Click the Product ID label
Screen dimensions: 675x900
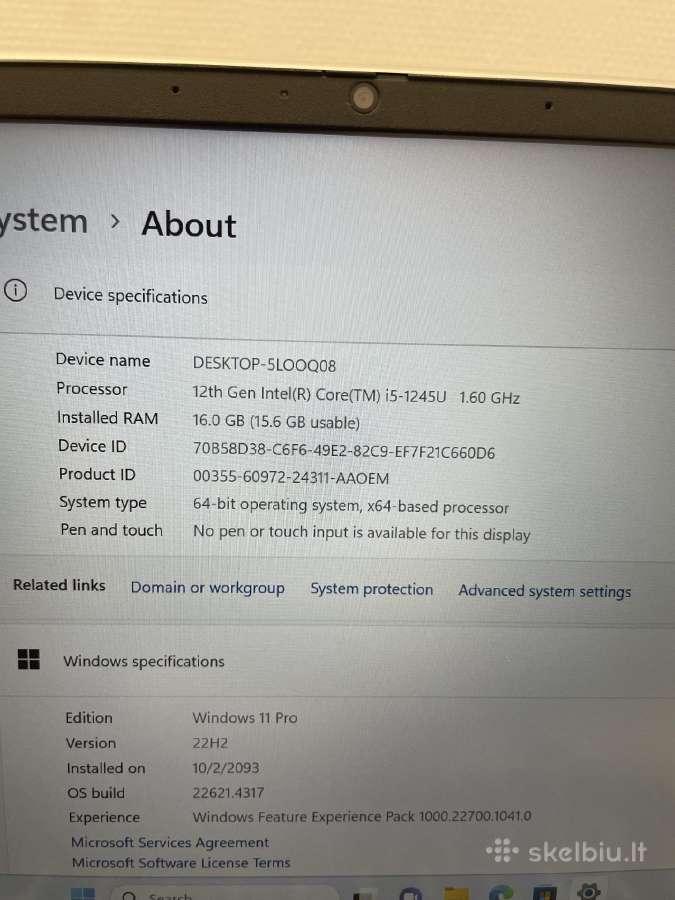click(x=97, y=474)
